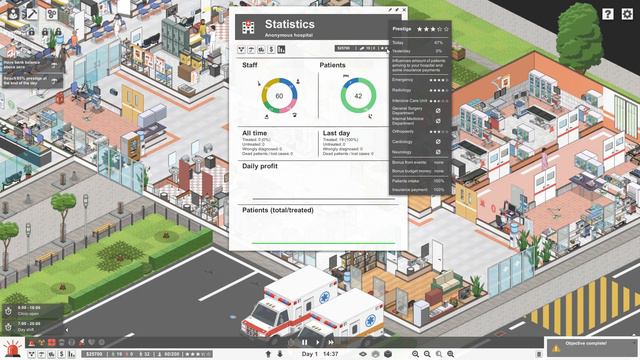Screen dimensions: 640x360
Task: Click the Daily profit chart heading
Action: pos(260,166)
